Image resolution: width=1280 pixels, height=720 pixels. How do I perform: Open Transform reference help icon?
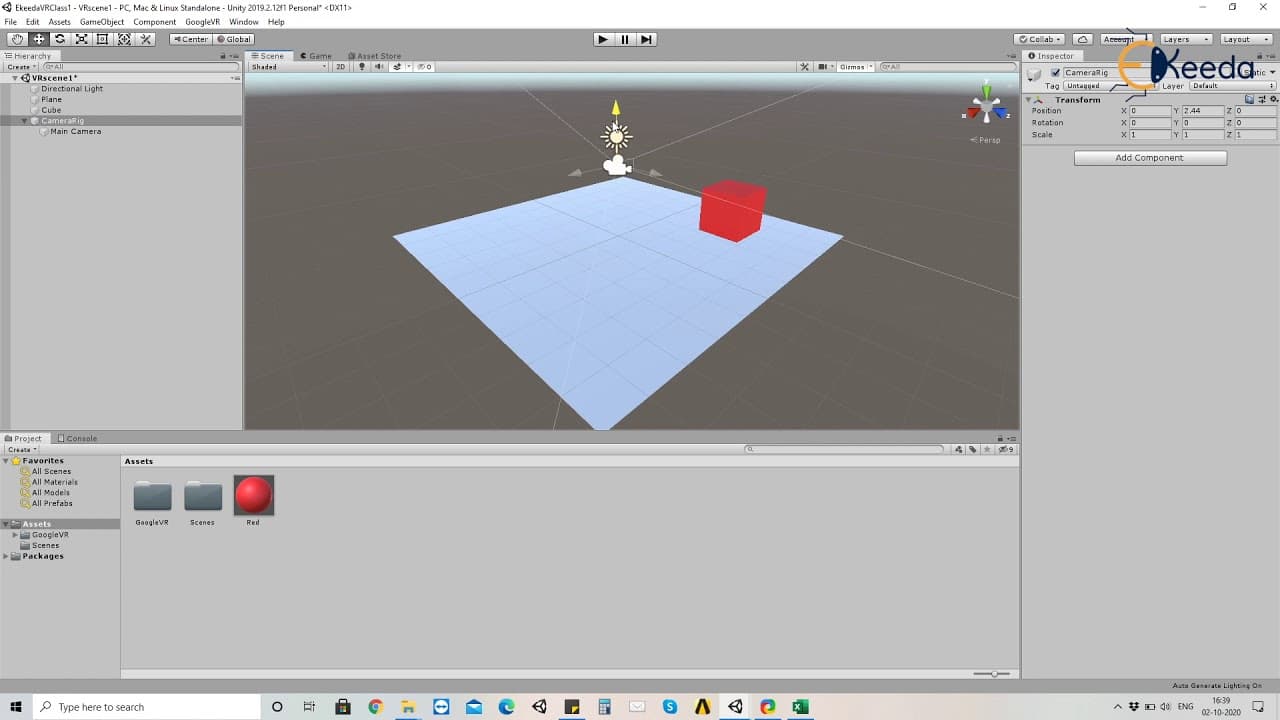1250,100
